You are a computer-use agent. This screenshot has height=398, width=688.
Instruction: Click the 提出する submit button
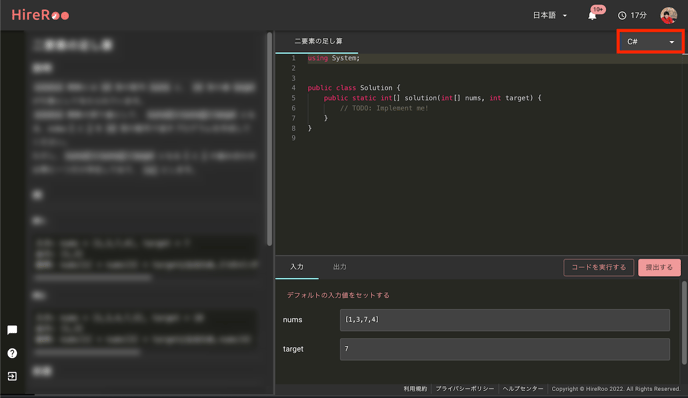(x=659, y=267)
